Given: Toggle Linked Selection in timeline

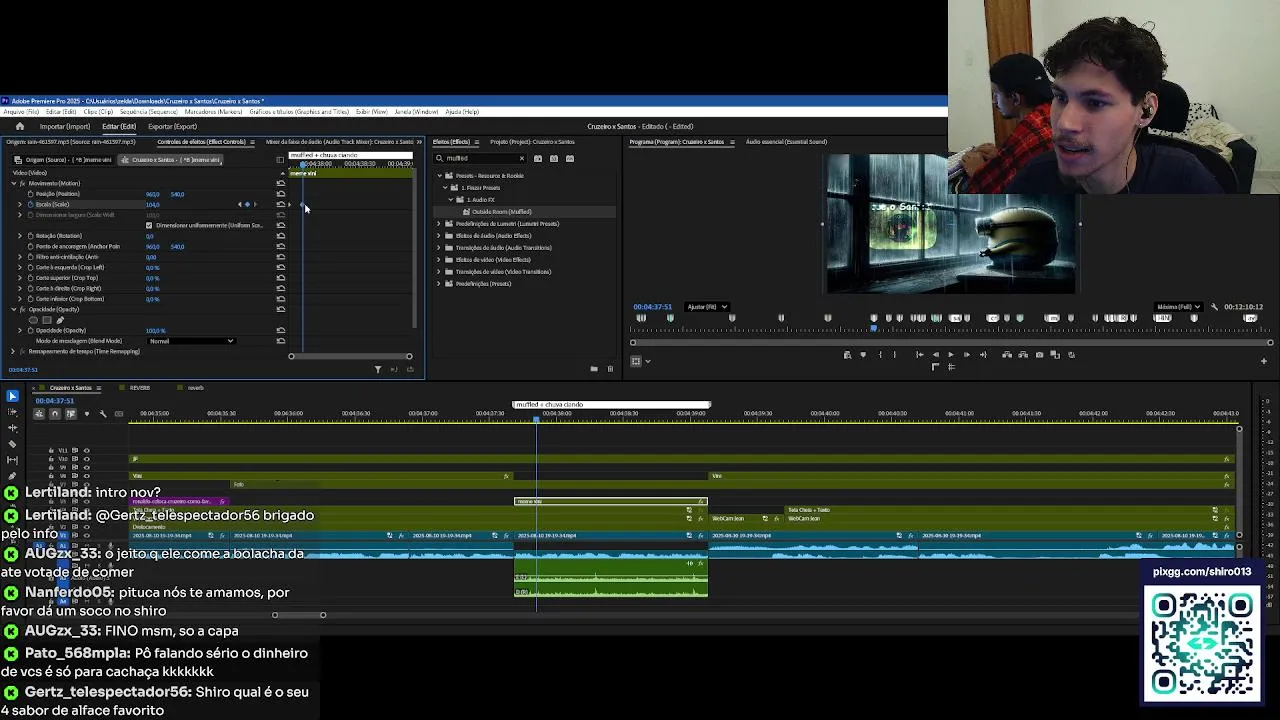Looking at the screenshot, I should click(x=71, y=414).
